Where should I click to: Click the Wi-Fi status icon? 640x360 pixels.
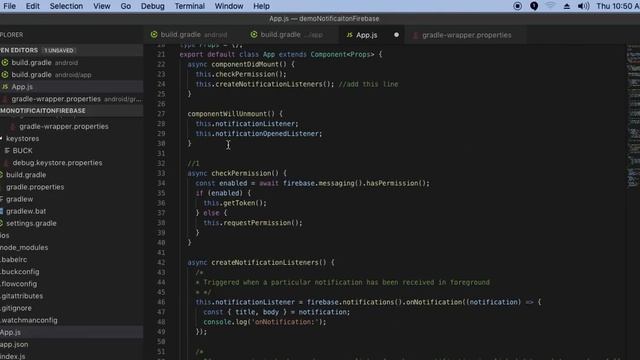[x=550, y=6]
